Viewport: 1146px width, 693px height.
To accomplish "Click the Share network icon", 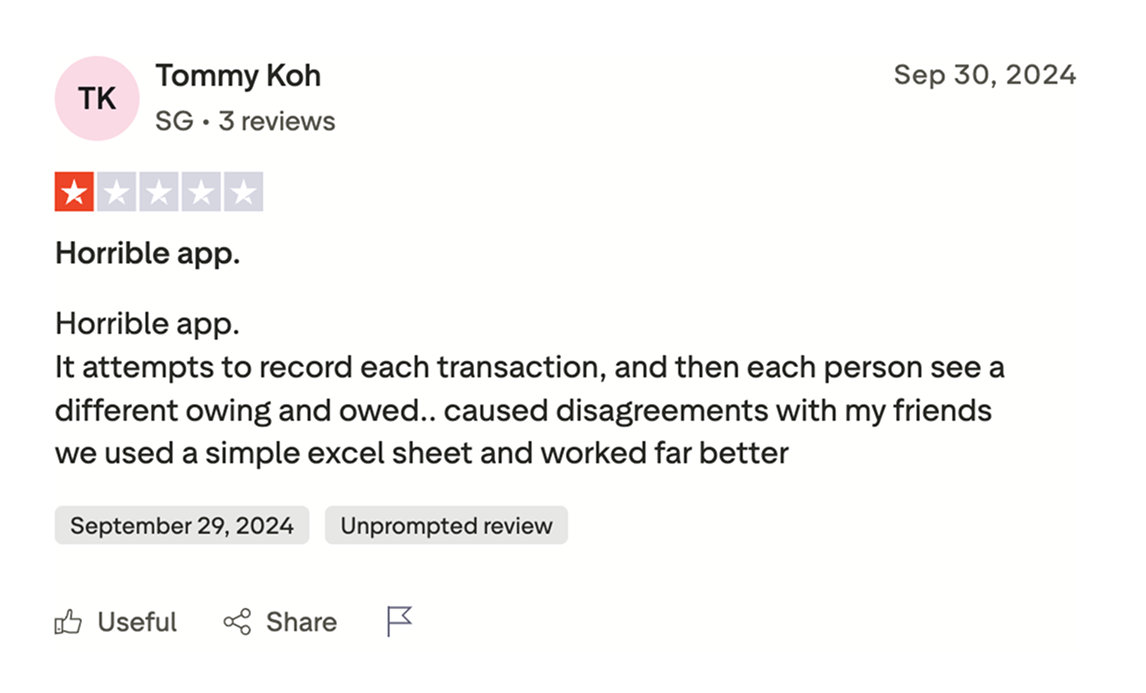I will tap(237, 623).
